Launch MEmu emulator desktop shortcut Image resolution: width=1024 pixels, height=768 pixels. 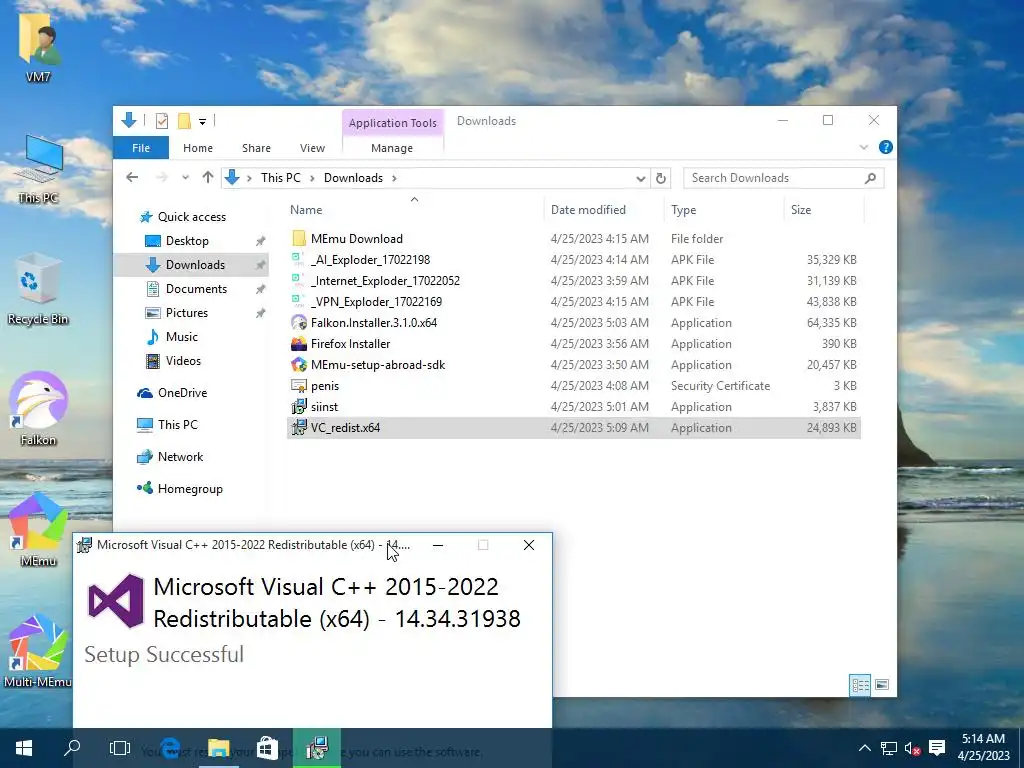pos(39,530)
